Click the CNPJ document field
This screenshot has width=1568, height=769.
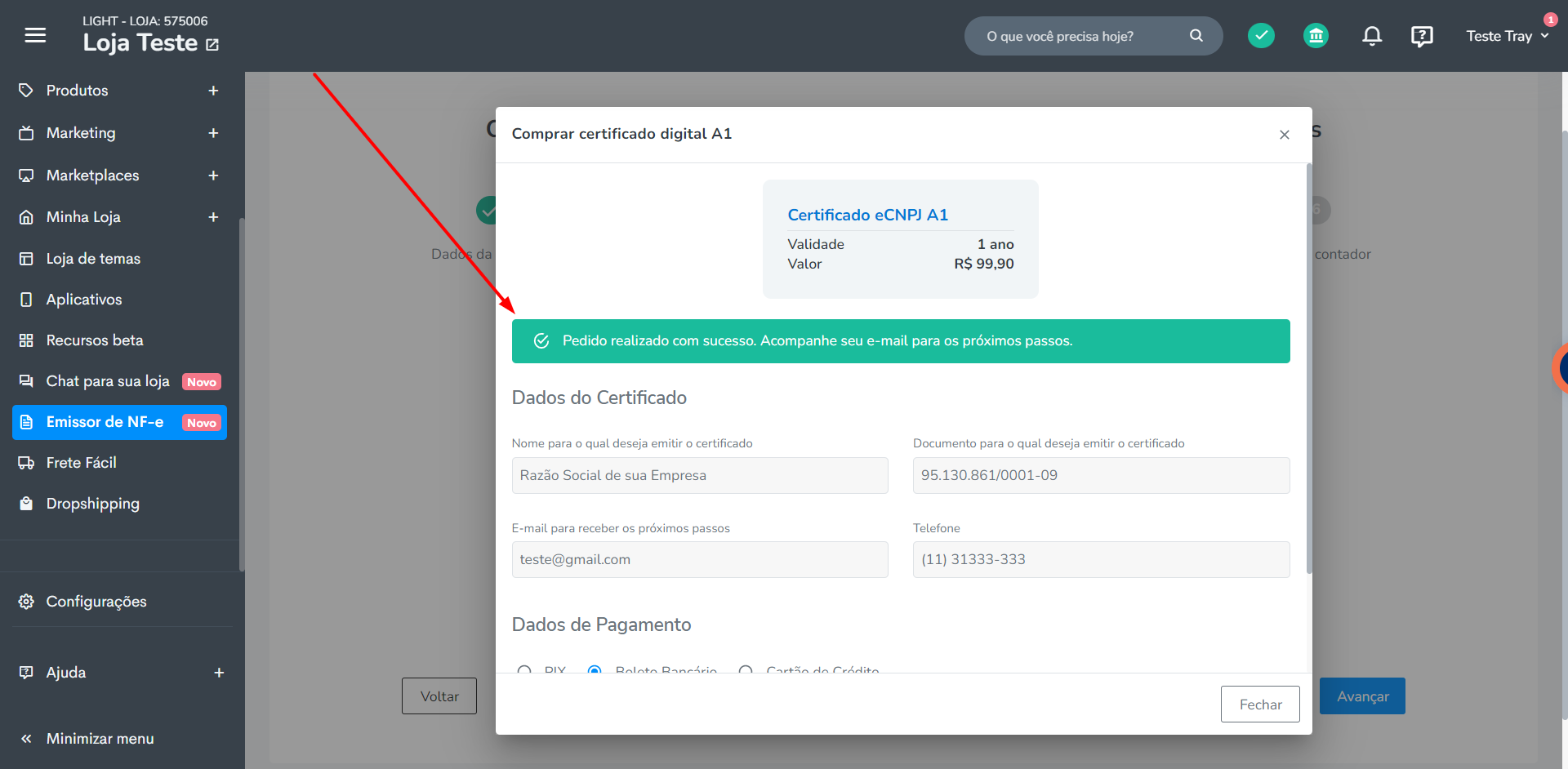1101,475
